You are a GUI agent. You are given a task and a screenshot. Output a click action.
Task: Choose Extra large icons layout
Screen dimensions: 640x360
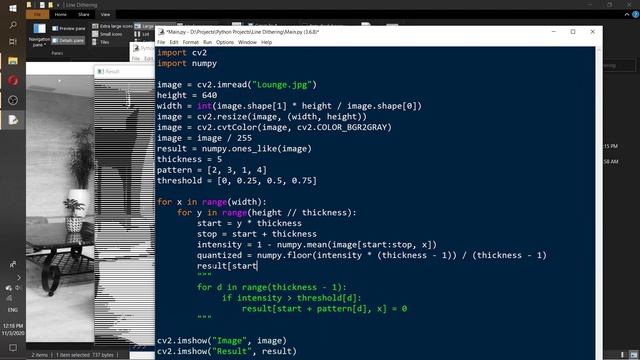click(112, 26)
